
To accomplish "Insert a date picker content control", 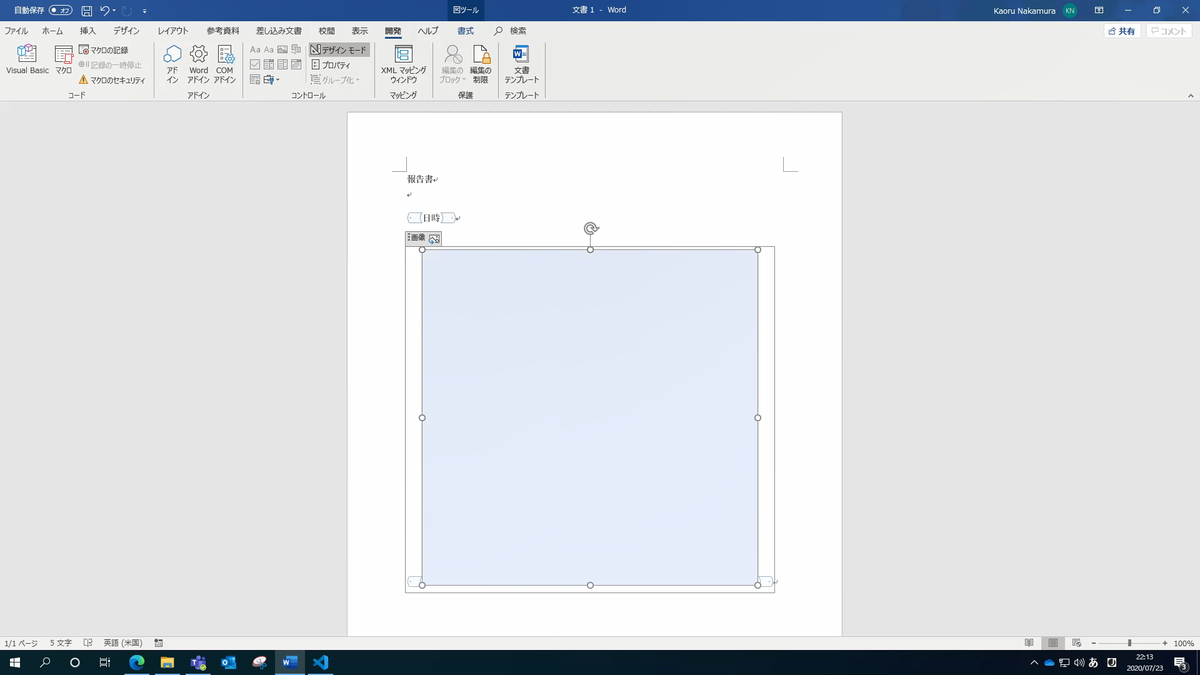I will tap(296, 64).
